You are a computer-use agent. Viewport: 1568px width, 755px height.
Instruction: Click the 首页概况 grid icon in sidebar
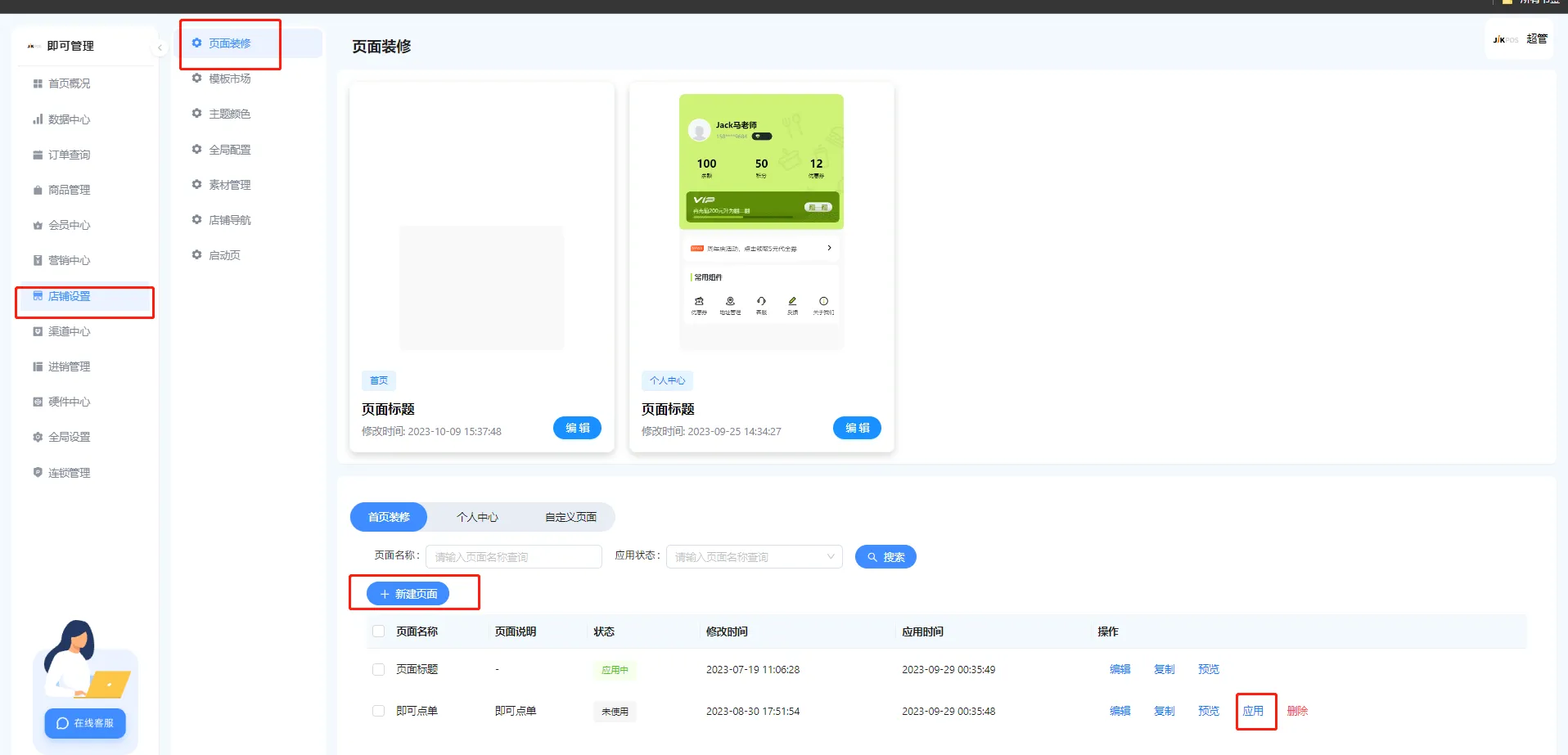[38, 84]
